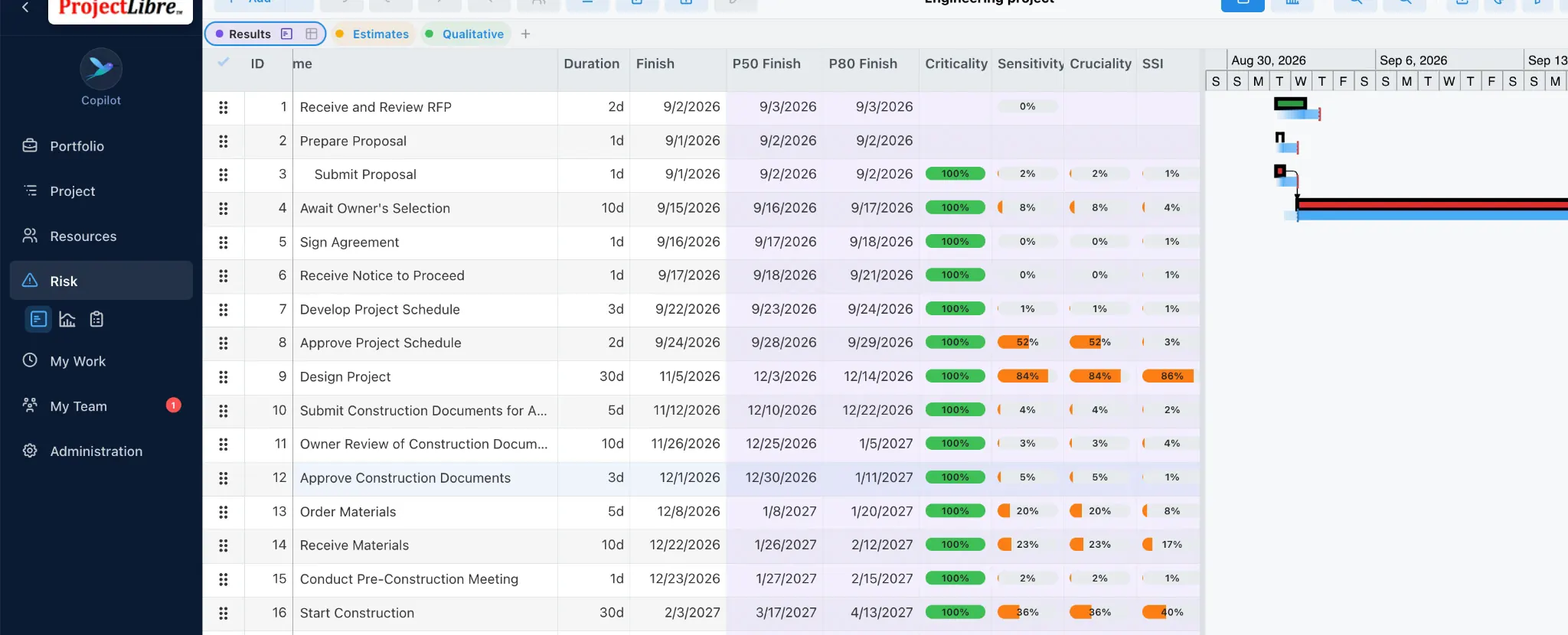The image size is (1568, 635).
Task: Open the Copilot assistant icon
Action: point(101,69)
